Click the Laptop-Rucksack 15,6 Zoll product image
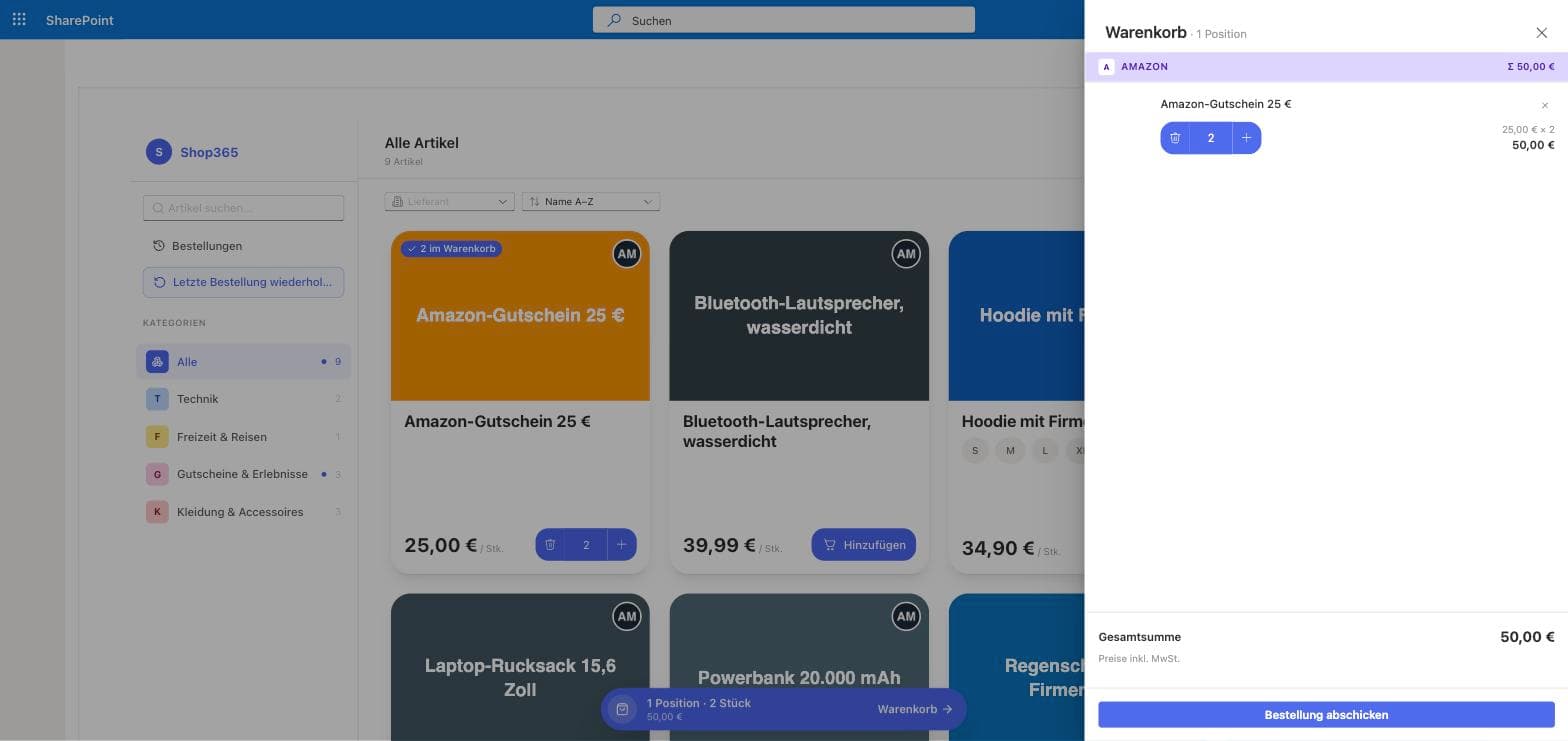Image resolution: width=1568 pixels, height=741 pixels. 520,668
